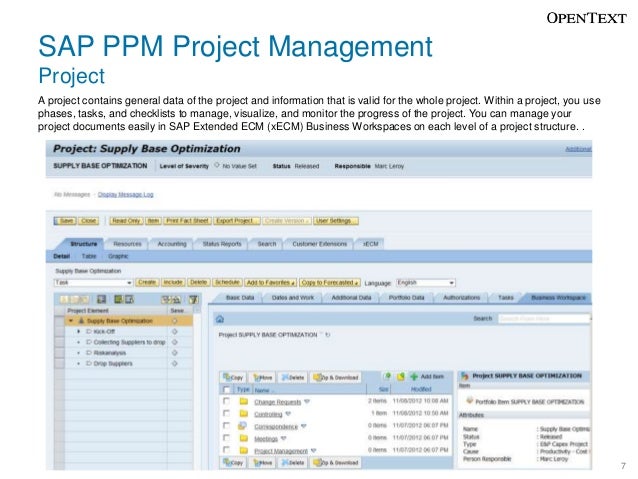Click the Search From Here input field
Screen dimensions: 638x479
click(544, 319)
